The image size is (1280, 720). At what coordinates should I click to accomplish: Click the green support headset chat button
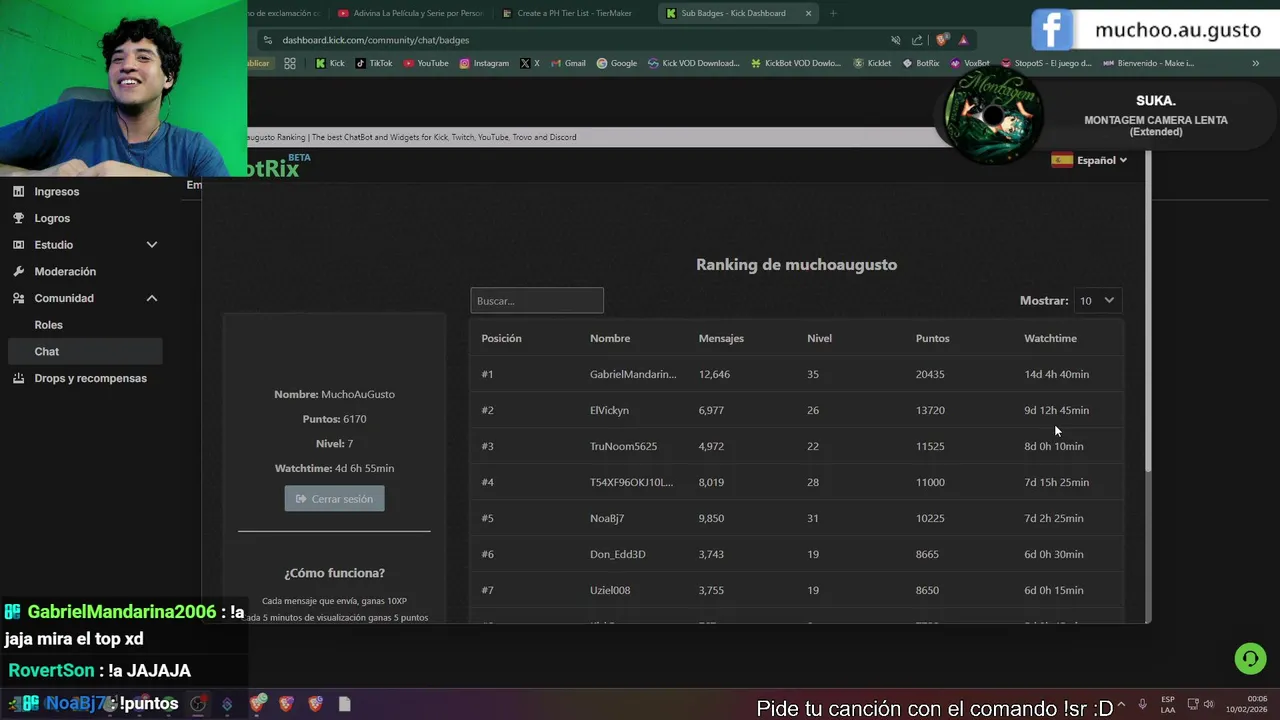(x=1249, y=659)
